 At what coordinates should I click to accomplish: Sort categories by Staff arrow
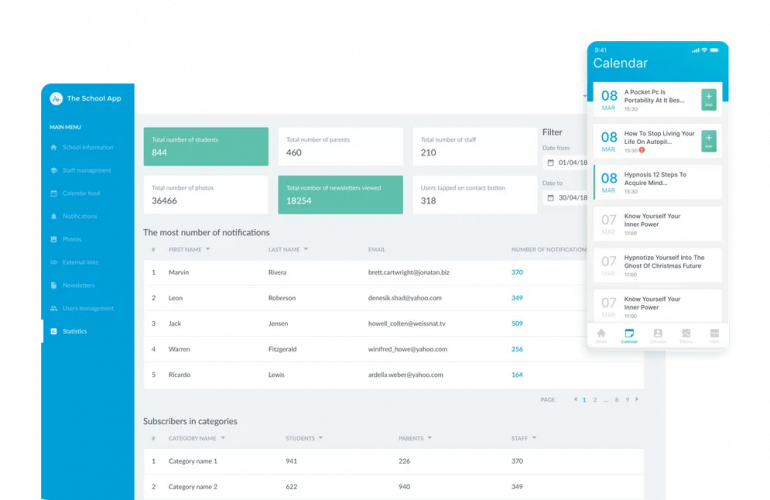pyautogui.click(x=534, y=438)
